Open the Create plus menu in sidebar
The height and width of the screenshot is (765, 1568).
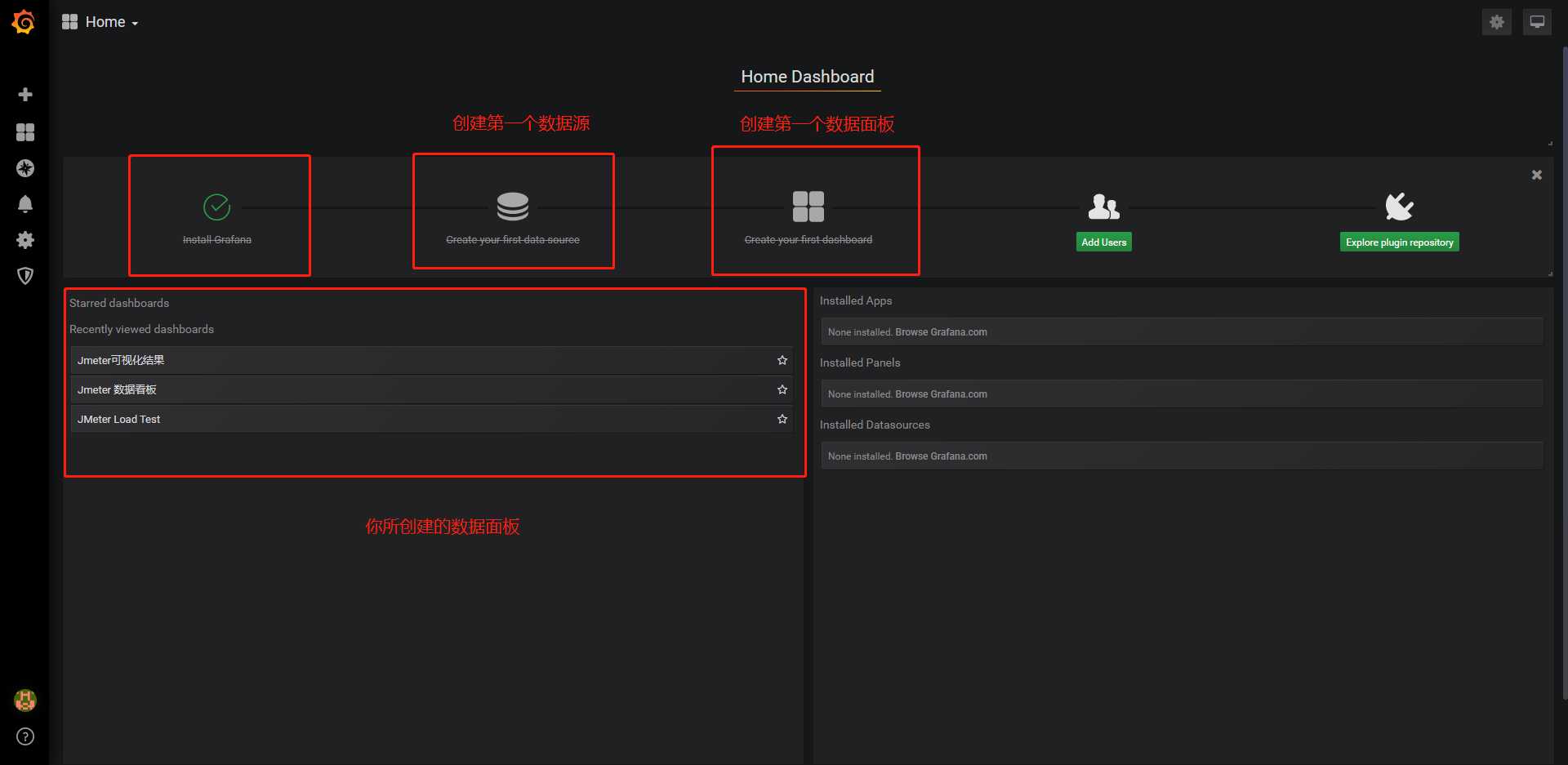point(25,95)
